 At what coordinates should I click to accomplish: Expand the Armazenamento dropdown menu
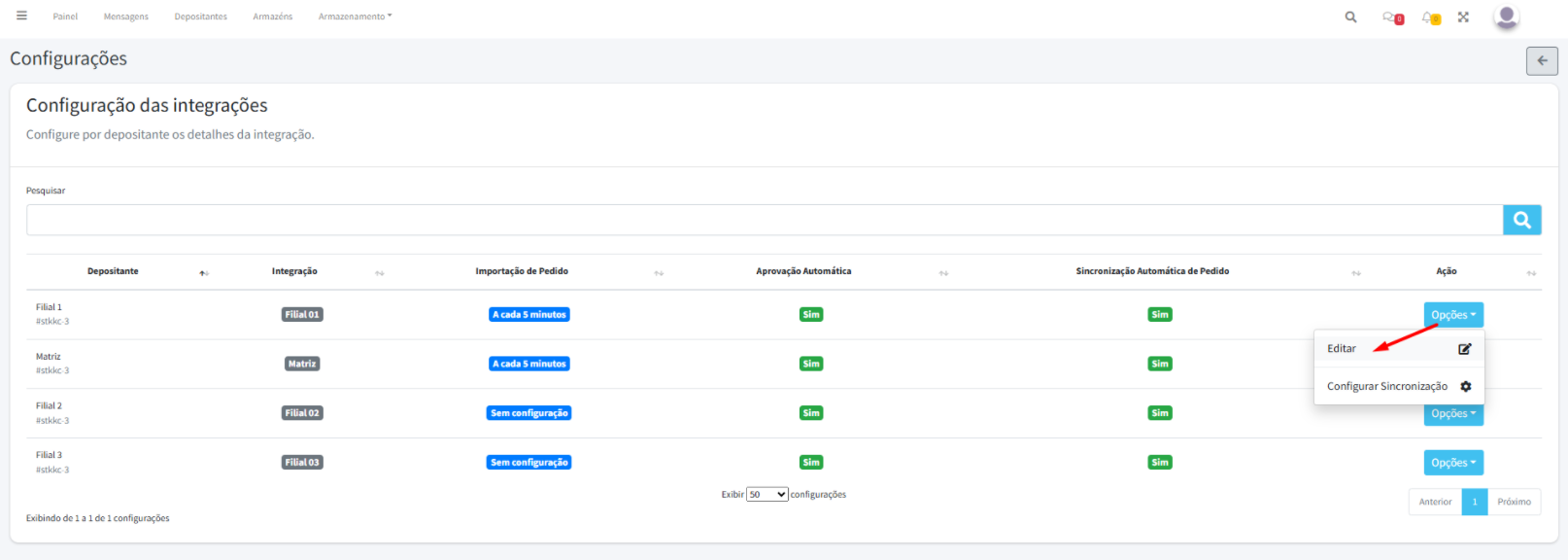pyautogui.click(x=355, y=17)
